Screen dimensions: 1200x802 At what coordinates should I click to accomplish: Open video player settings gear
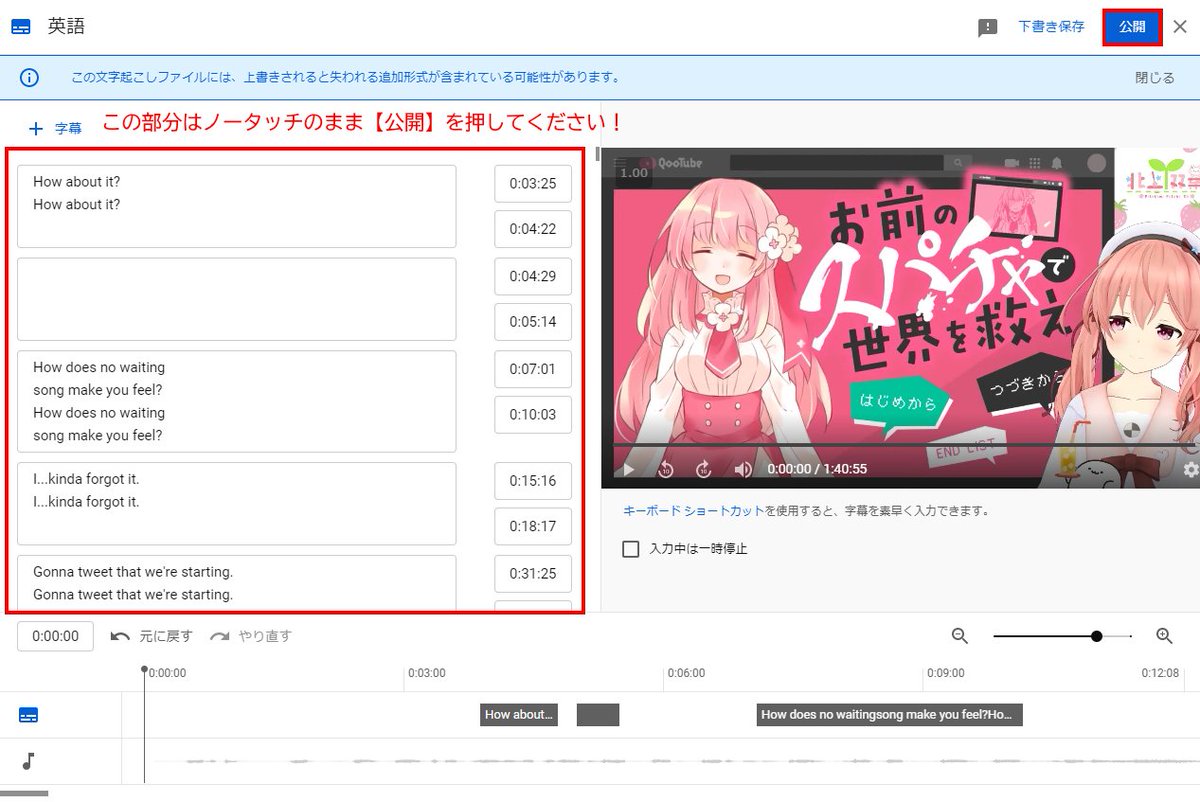coord(1190,468)
